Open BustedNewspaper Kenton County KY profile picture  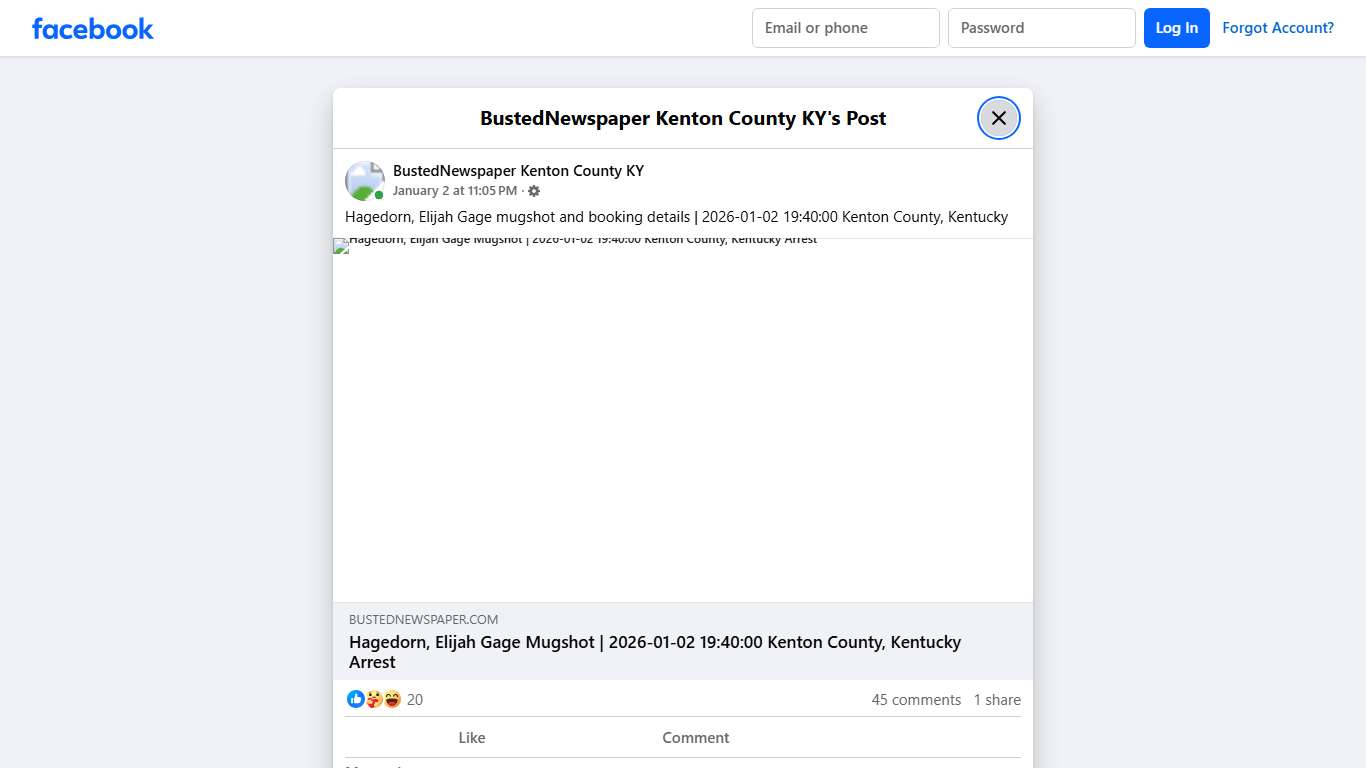(364, 180)
